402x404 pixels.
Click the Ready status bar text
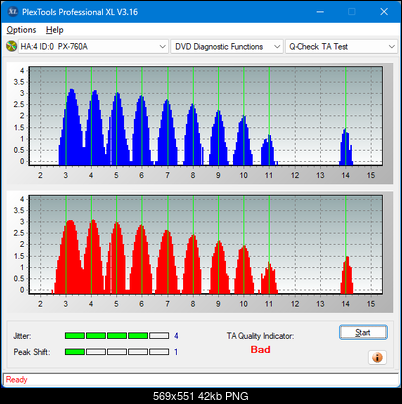click(16, 380)
